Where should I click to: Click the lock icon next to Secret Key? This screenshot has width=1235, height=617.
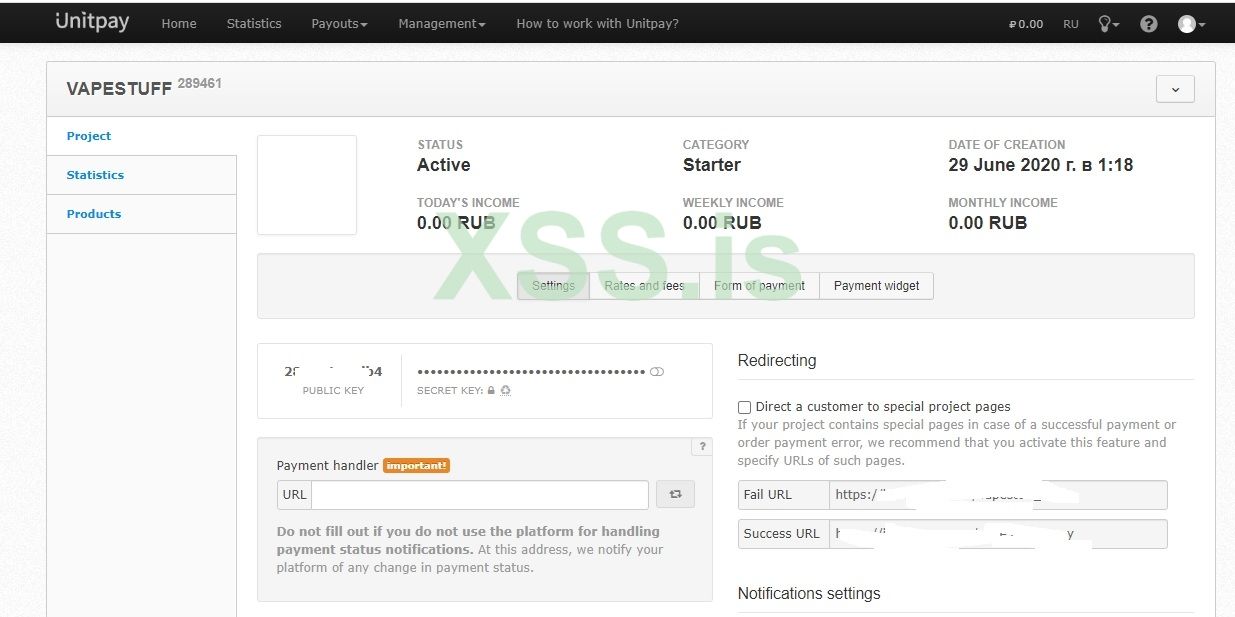[491, 391]
